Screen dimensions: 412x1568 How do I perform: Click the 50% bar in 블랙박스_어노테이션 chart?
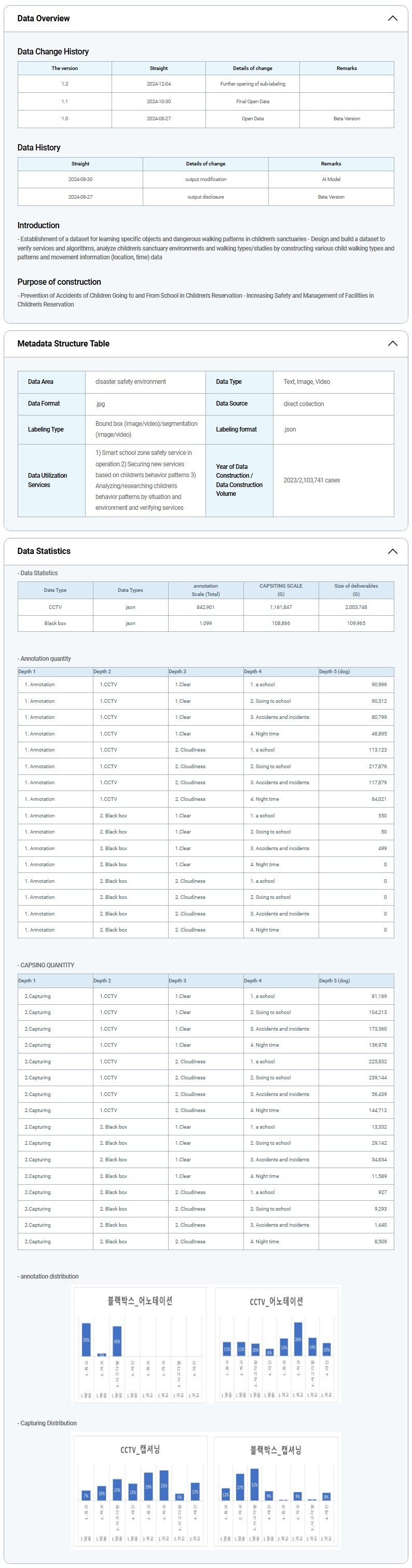coord(87,1339)
